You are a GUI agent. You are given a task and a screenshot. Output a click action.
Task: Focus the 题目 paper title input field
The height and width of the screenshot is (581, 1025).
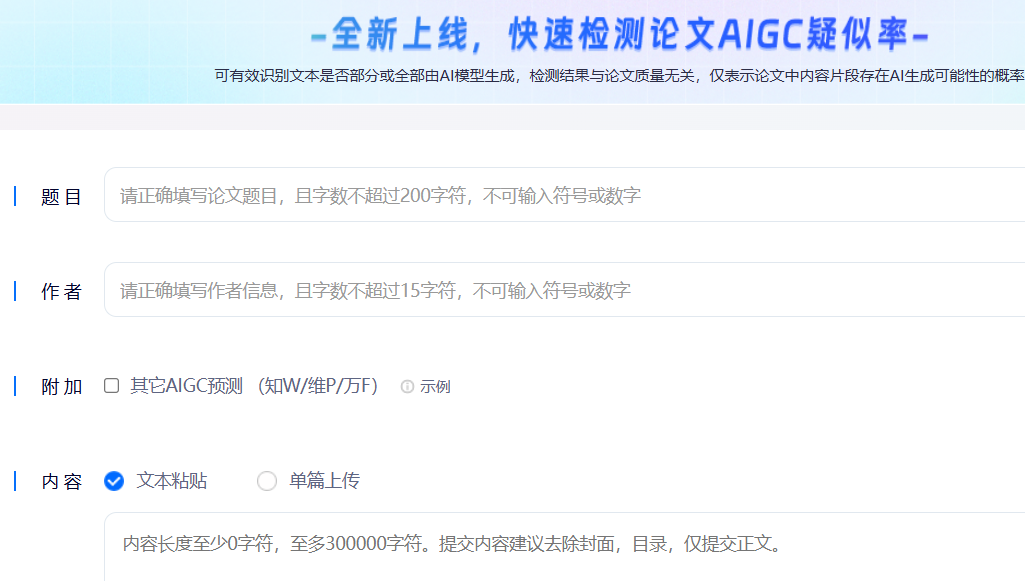click(560, 196)
